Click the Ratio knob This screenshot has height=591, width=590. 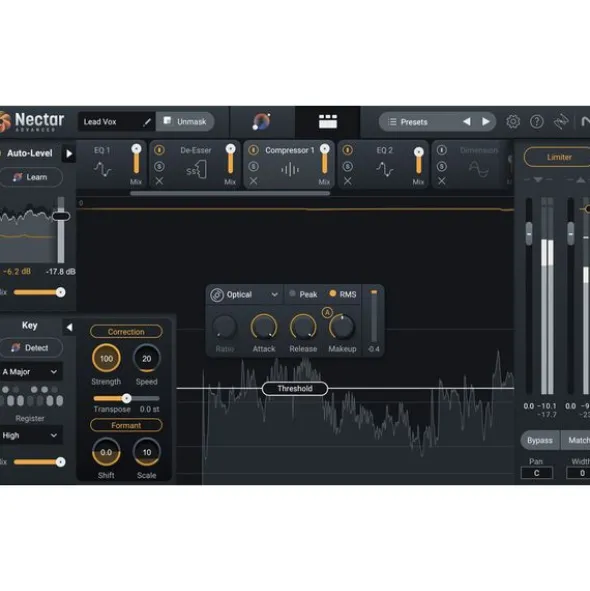225,327
